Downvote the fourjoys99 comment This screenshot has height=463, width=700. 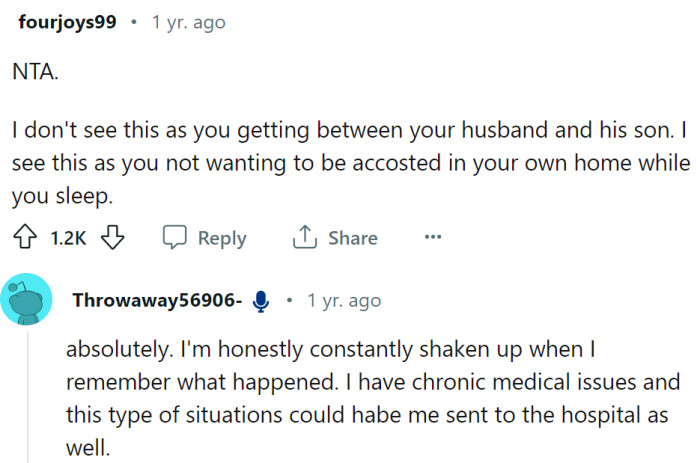tap(113, 238)
